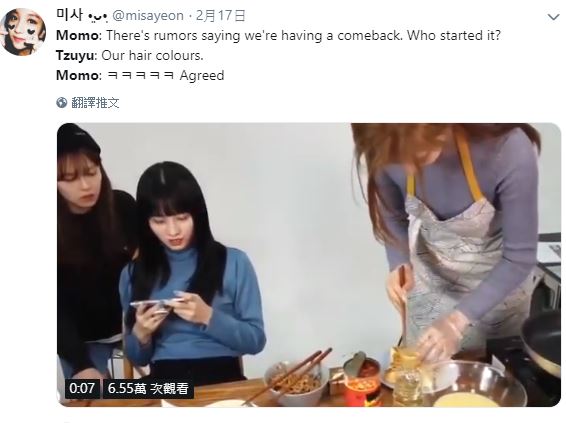Image resolution: width=566 pixels, height=423 pixels.
Task: Click the bold 'Momo' label in the first line
Action: point(77,35)
